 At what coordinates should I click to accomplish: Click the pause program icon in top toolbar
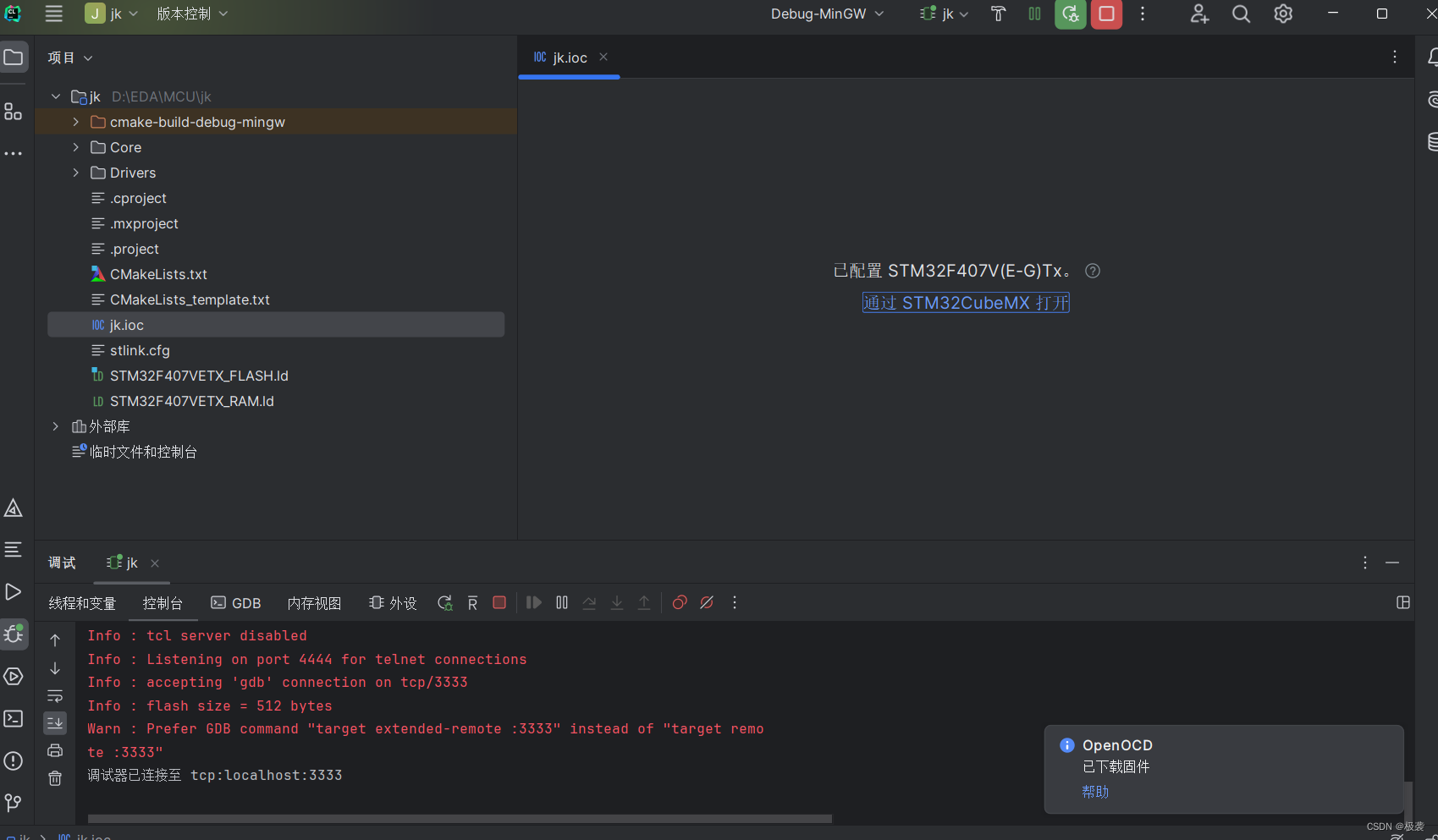point(1034,14)
